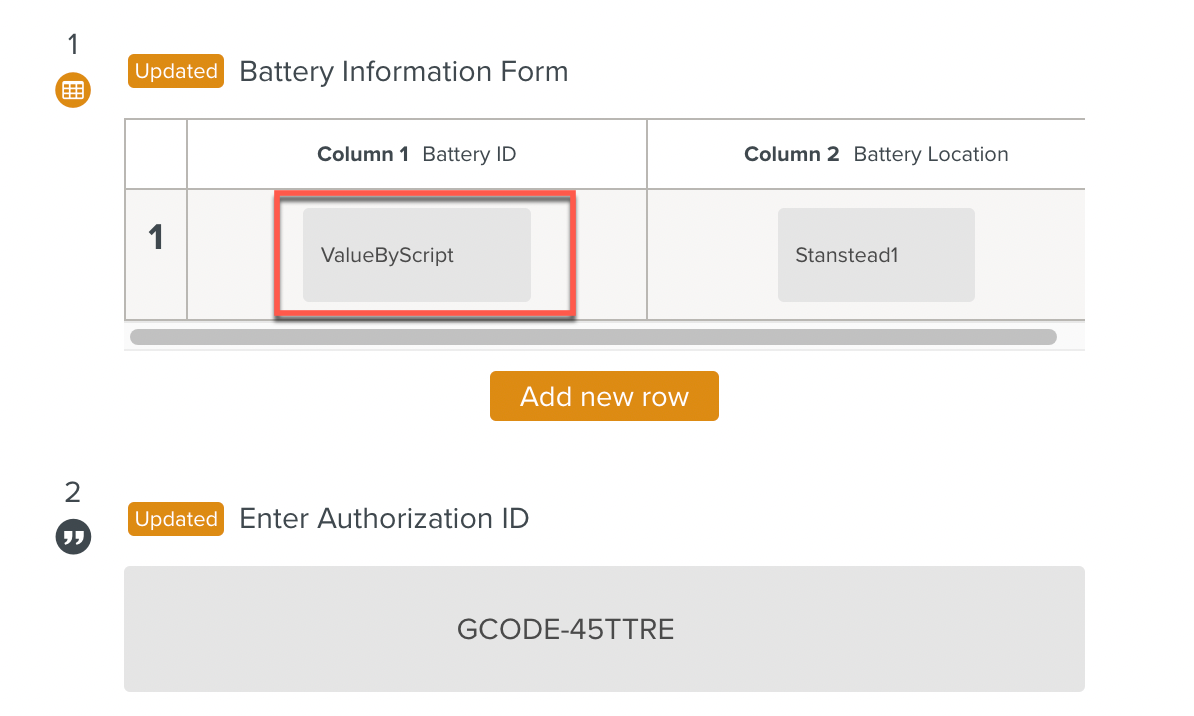The width and height of the screenshot is (1194, 716).
Task: Click the Battery ID header text
Action: [469, 154]
